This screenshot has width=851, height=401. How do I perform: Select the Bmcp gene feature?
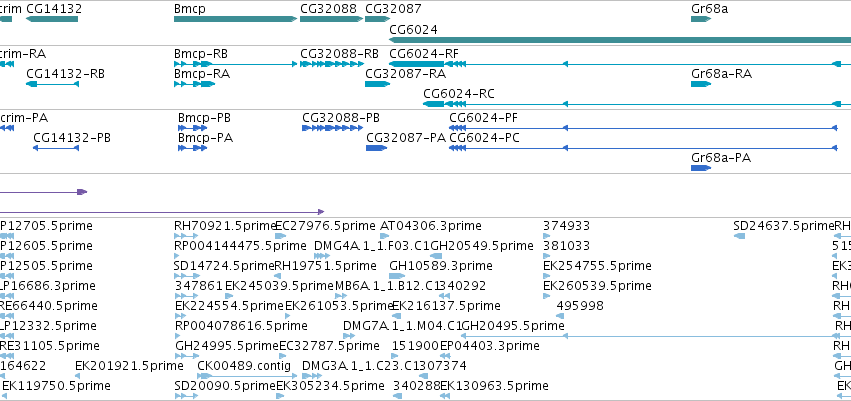[236, 19]
